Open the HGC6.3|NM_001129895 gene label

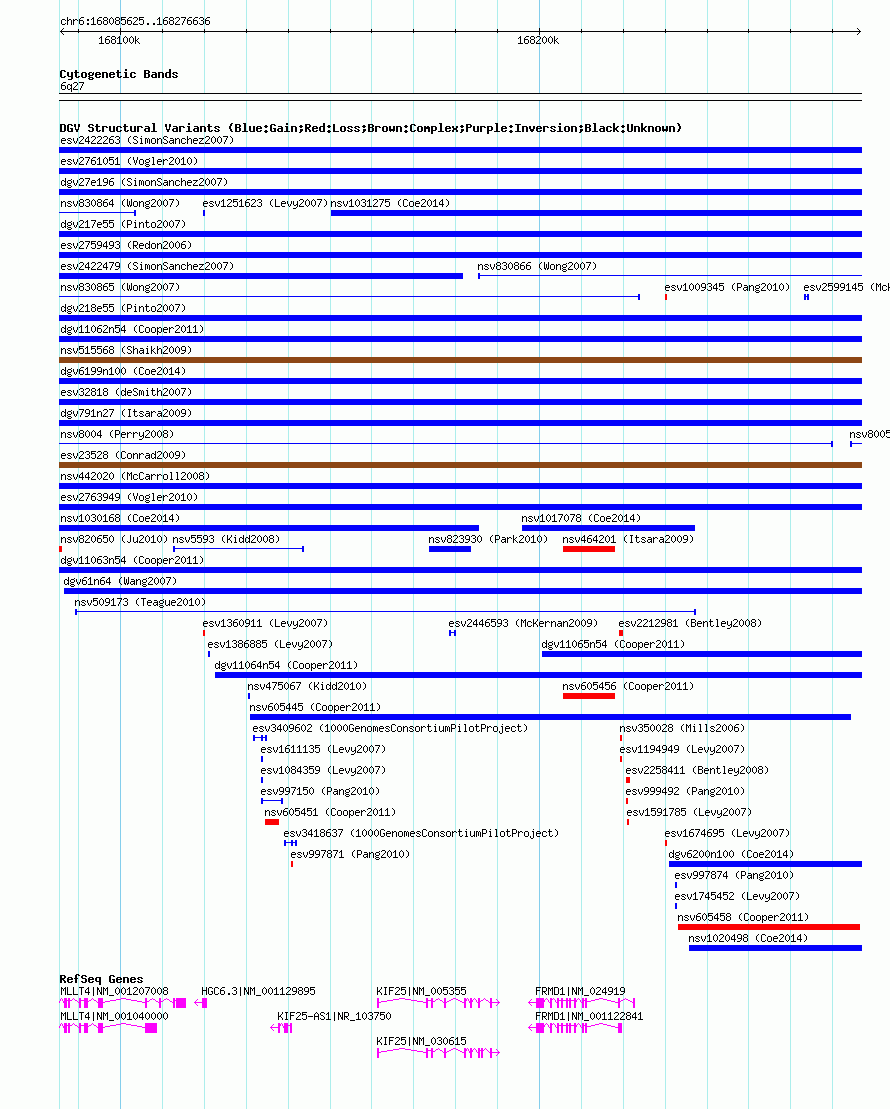pos(258,992)
